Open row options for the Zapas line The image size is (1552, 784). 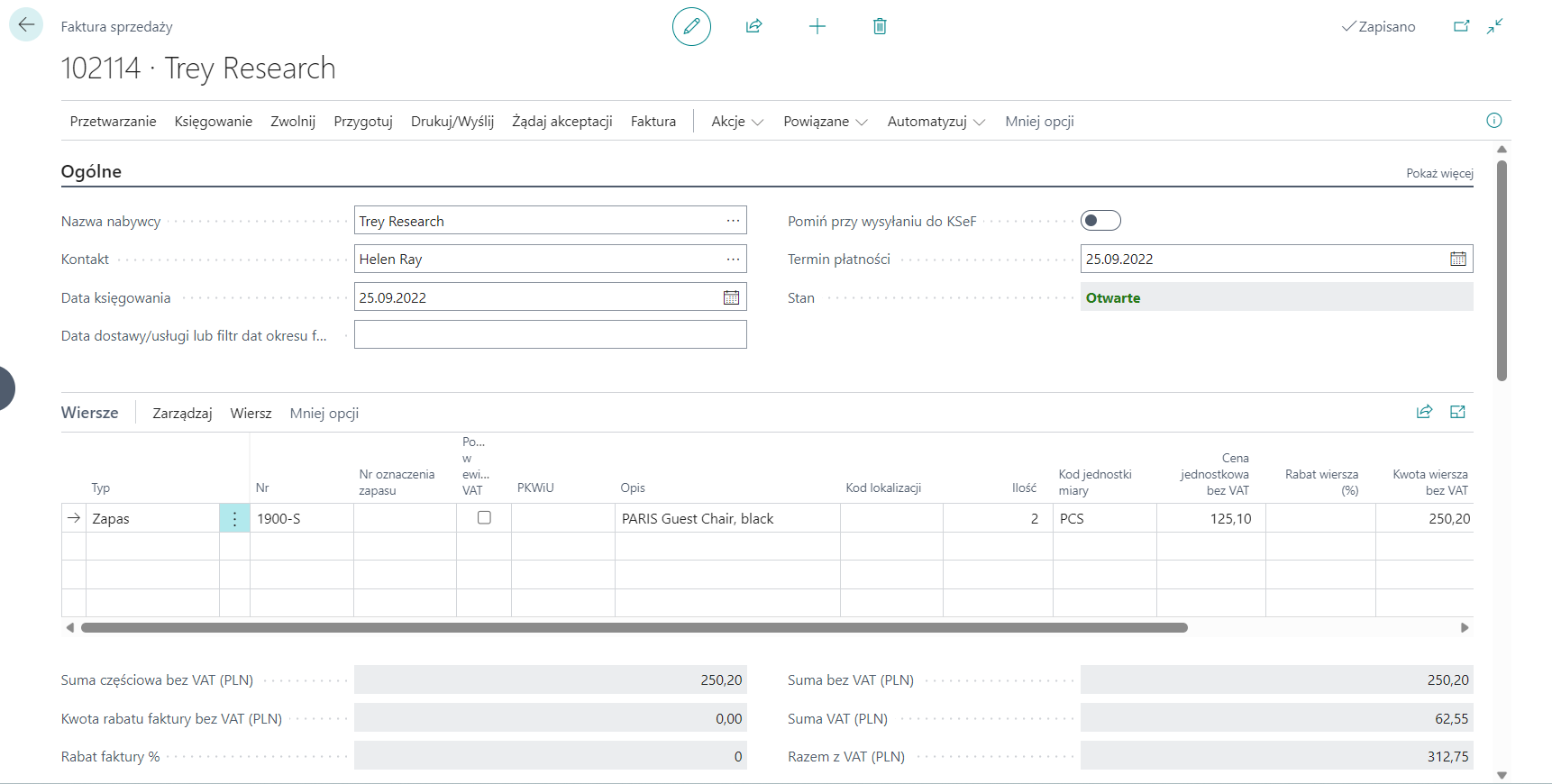pos(234,518)
